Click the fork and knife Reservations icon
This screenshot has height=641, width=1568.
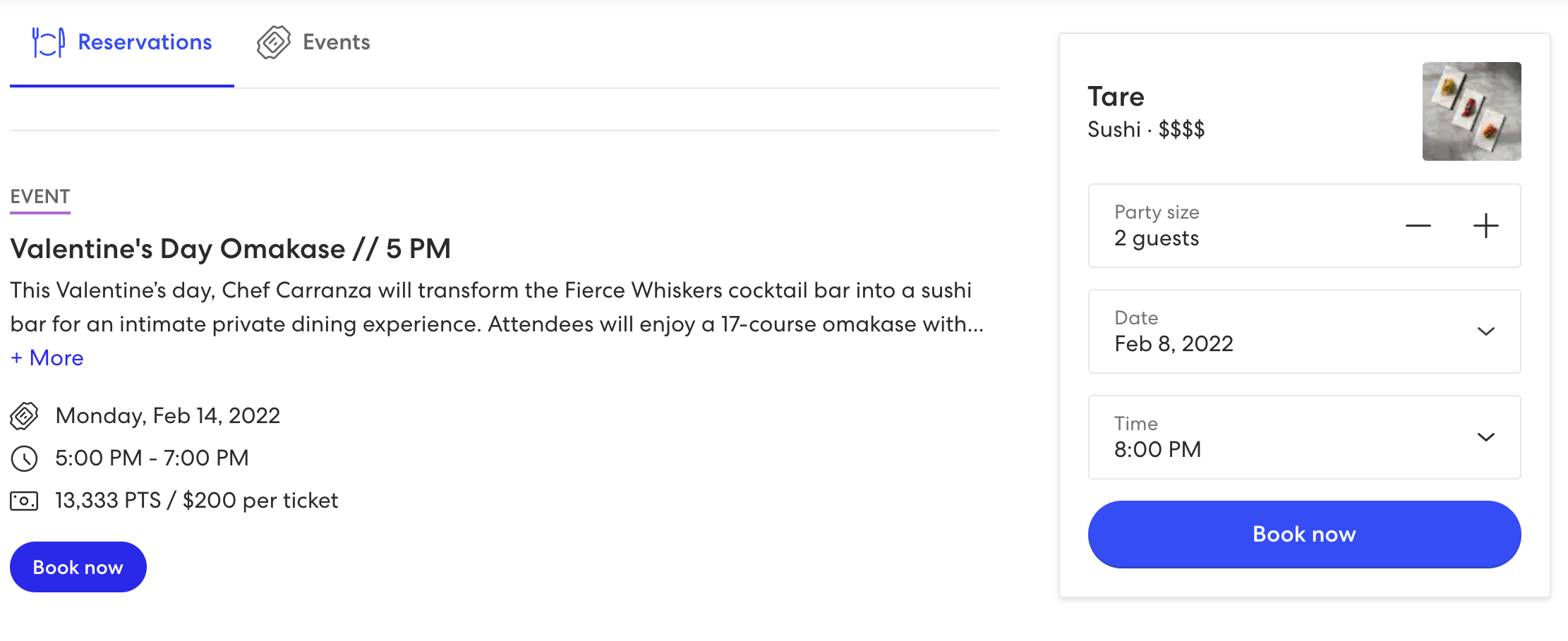[48, 42]
